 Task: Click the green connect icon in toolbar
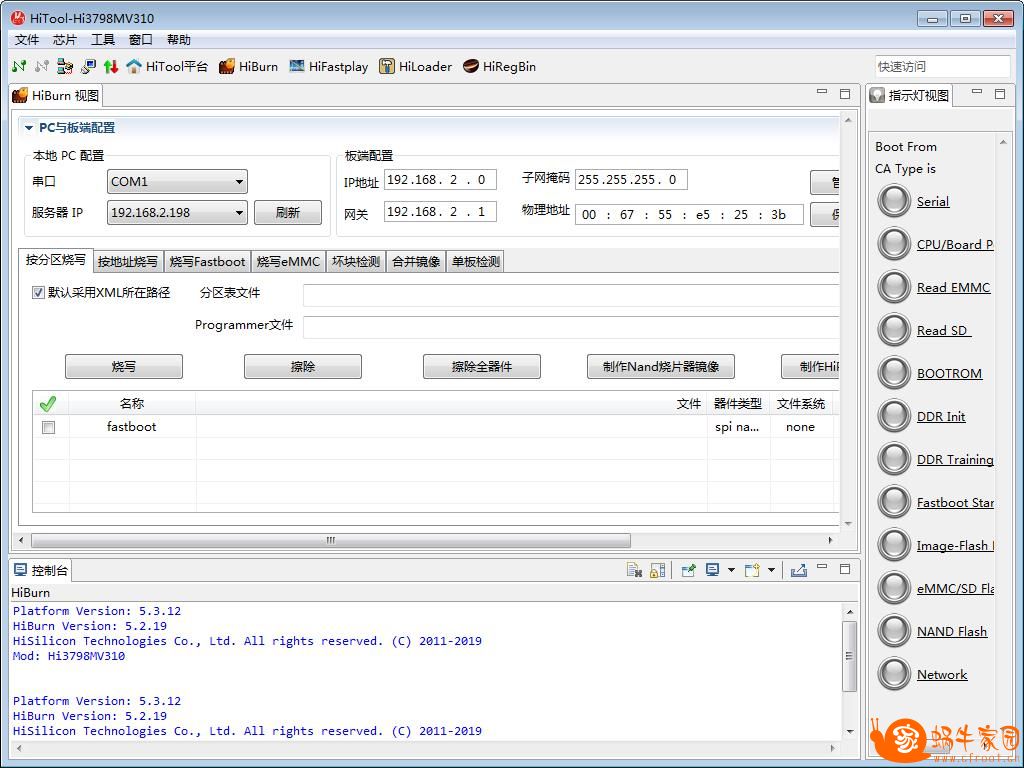(x=19, y=66)
